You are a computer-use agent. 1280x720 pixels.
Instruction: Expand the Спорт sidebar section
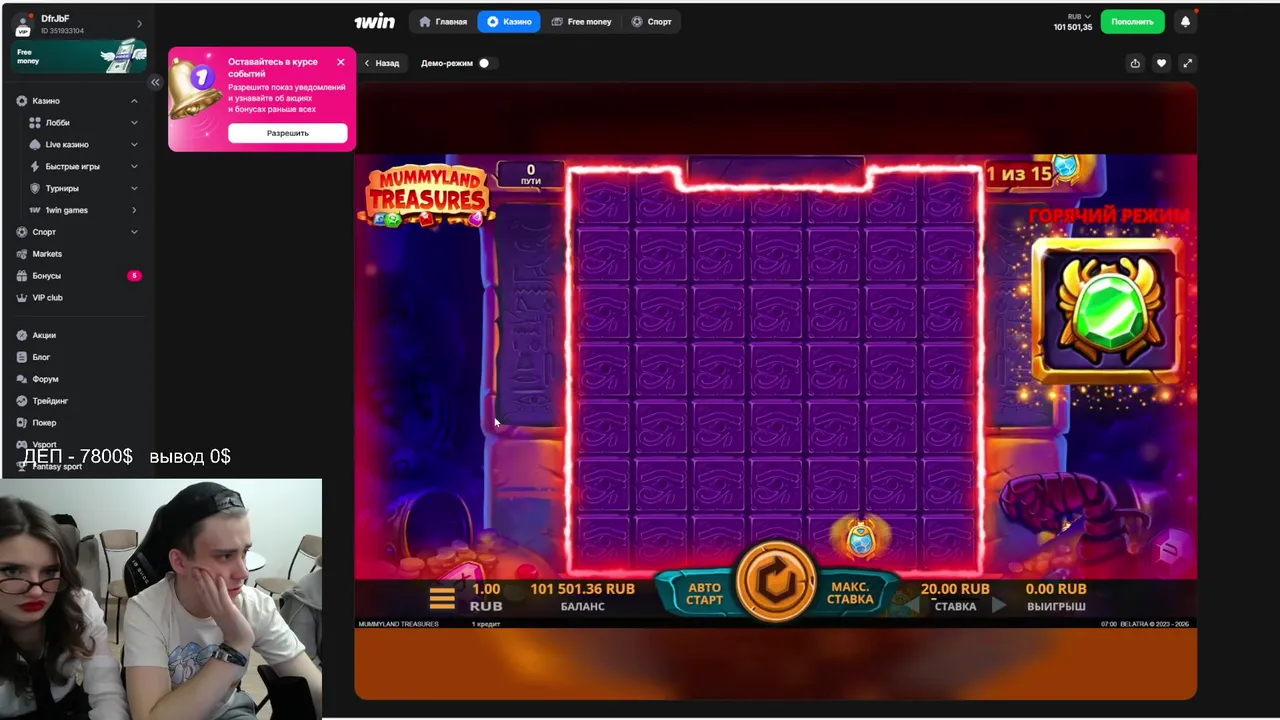coord(134,232)
